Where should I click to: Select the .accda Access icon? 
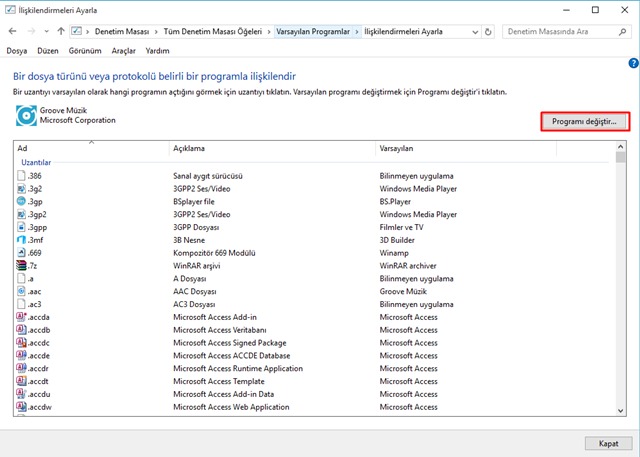(21, 317)
